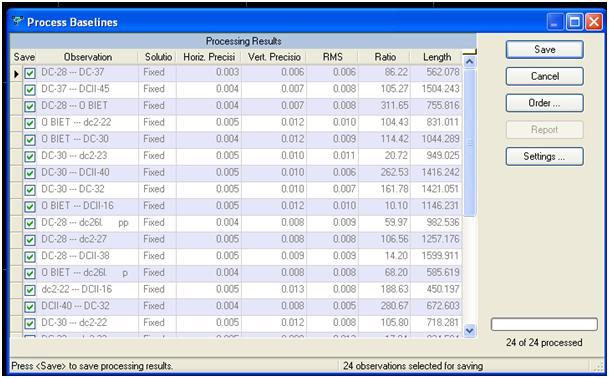
Task: Toggle the save checkbox for DC-37 --- DCII-45
Action: (30, 90)
